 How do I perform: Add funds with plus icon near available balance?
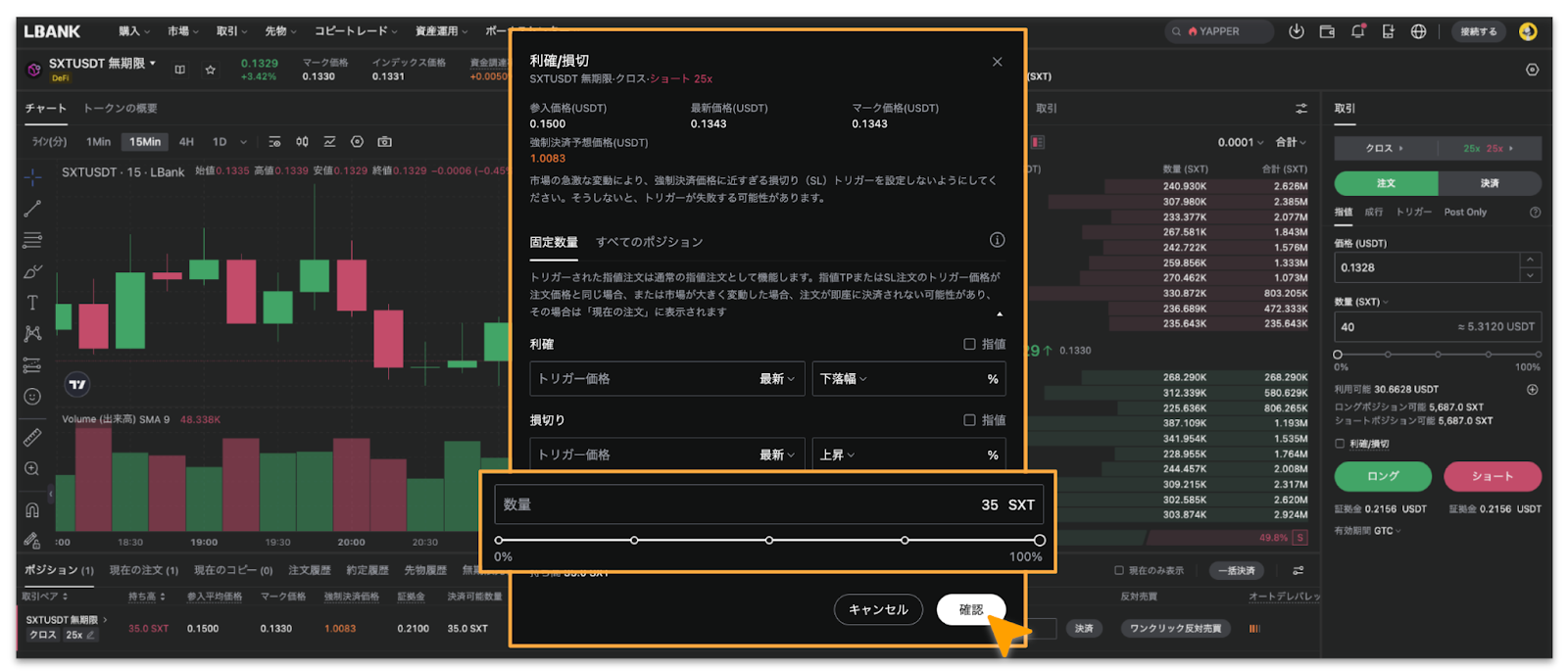[1532, 389]
